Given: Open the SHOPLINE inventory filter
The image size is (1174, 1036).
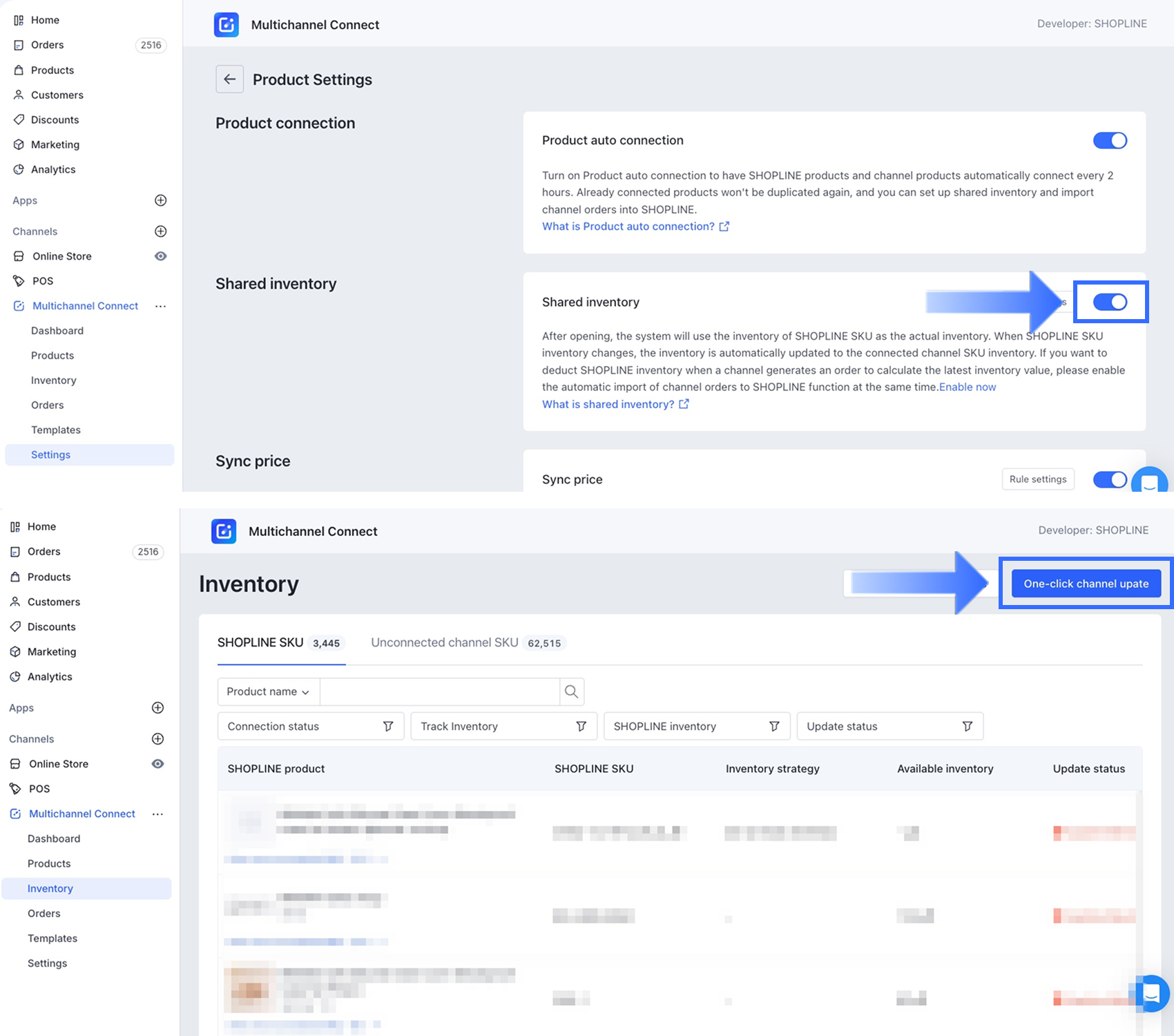Looking at the screenshot, I should pos(697,727).
